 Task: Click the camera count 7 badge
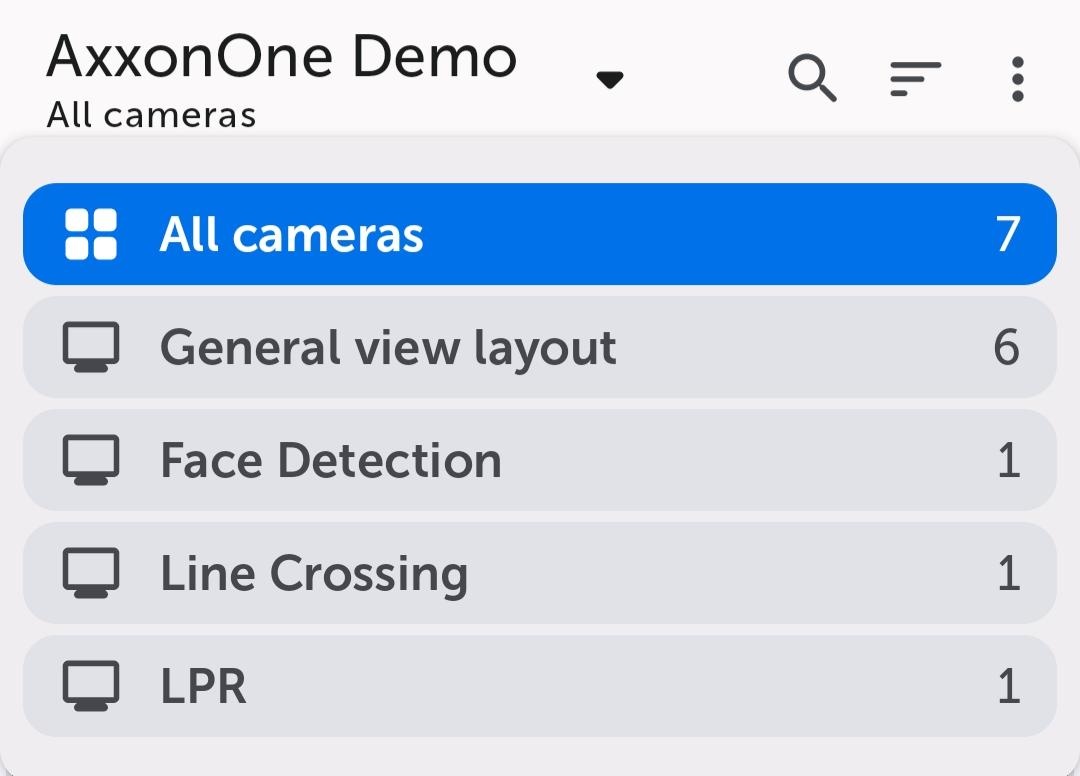point(1007,235)
